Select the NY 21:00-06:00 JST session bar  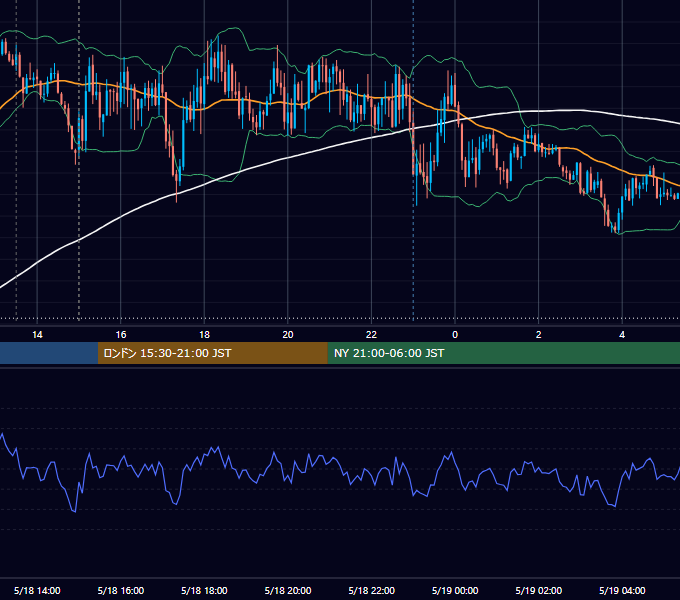coord(503,353)
